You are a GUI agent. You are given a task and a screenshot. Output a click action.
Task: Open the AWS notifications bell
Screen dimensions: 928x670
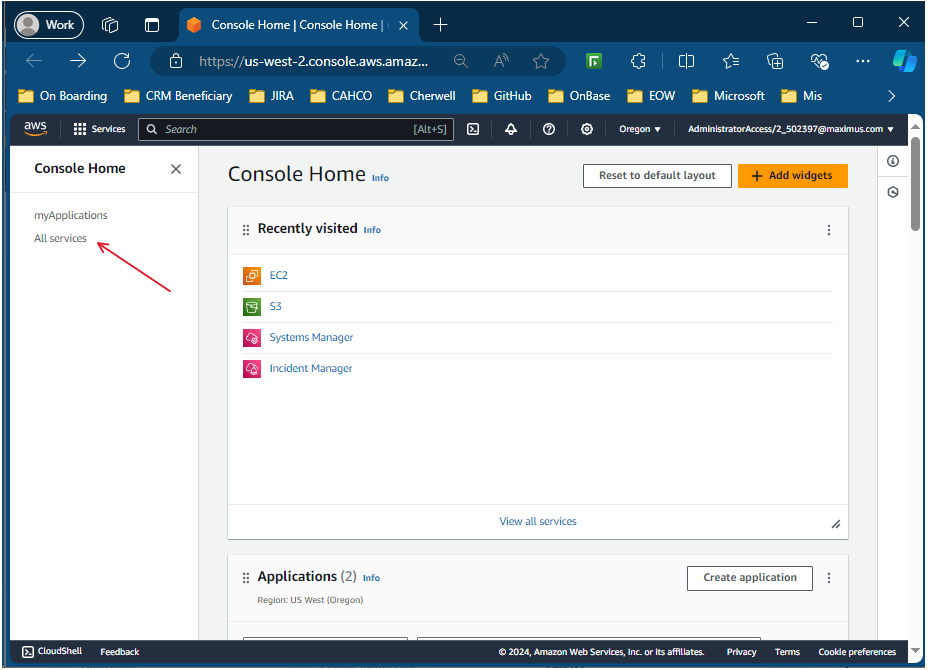(x=511, y=129)
